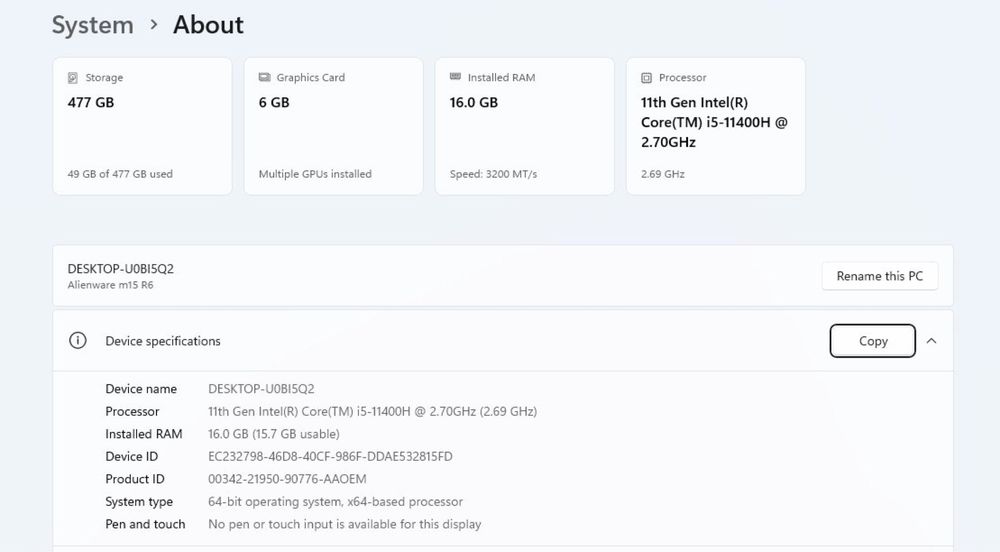
Task: Click the Storage drive icon
Action: click(73, 78)
